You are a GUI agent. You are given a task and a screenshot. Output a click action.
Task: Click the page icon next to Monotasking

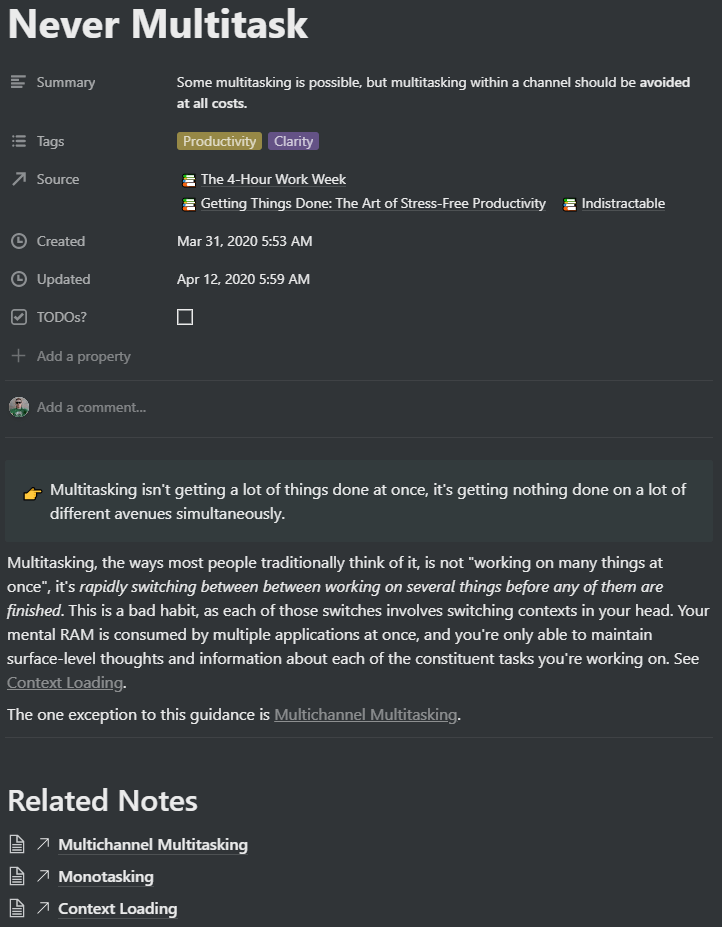[x=17, y=877]
